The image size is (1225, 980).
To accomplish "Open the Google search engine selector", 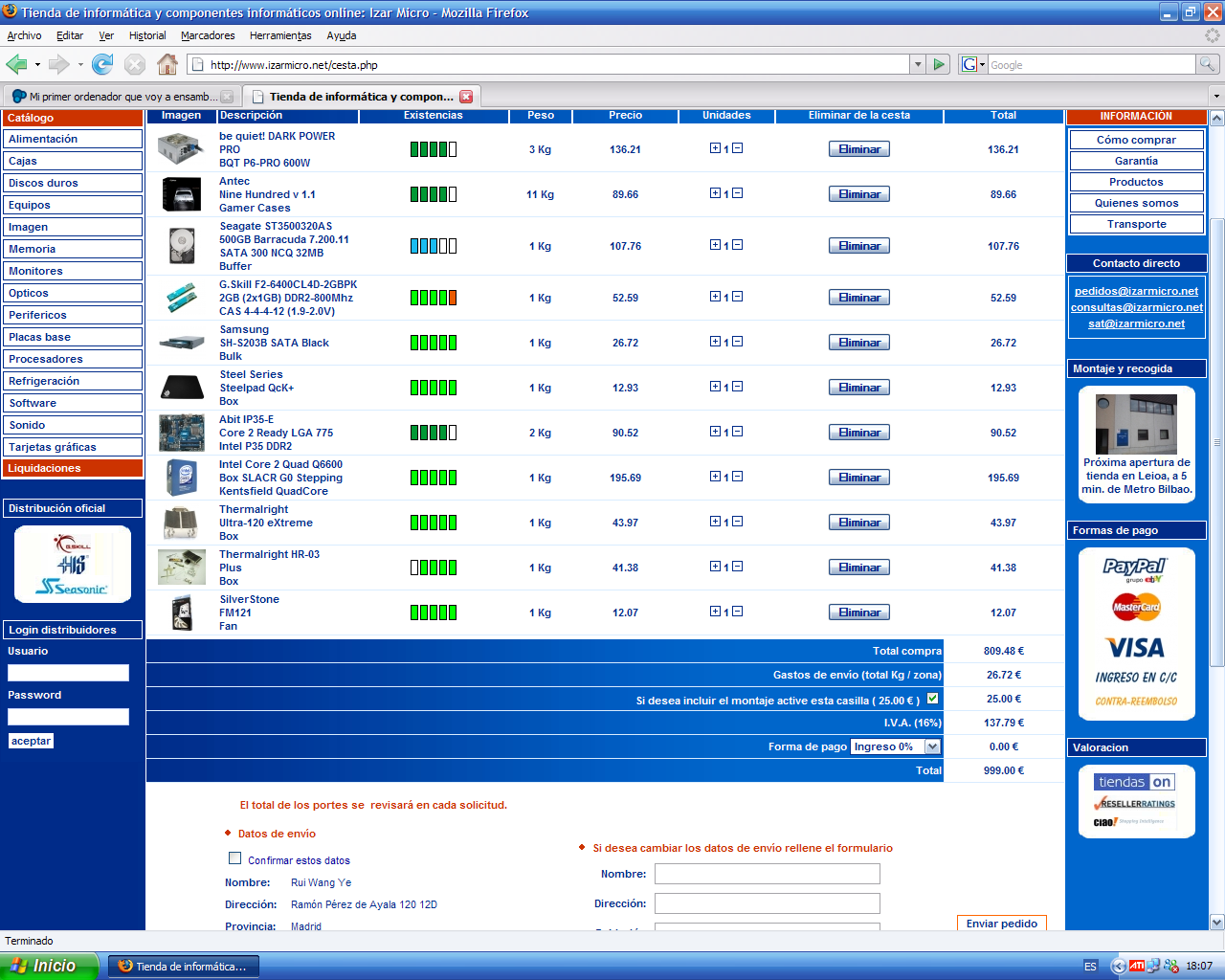I will pyautogui.click(x=972, y=64).
